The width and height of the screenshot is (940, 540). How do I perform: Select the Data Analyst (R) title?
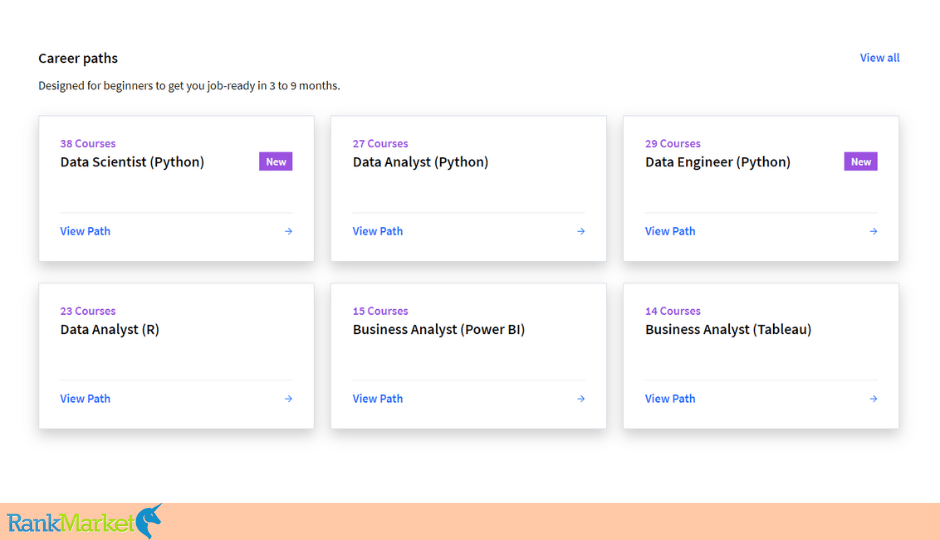click(110, 329)
